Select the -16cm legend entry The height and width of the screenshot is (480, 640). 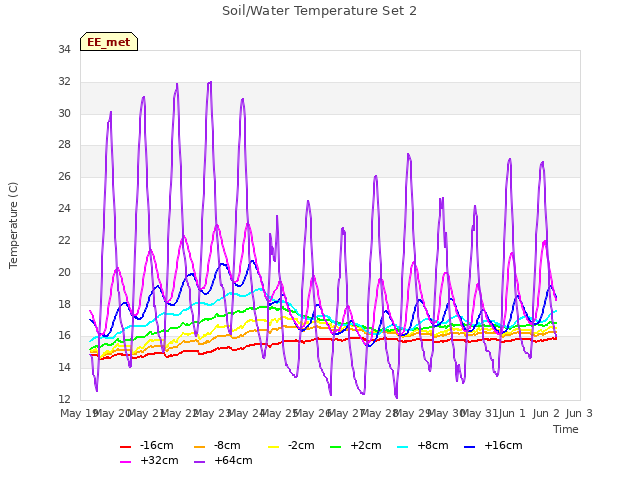pos(147,445)
